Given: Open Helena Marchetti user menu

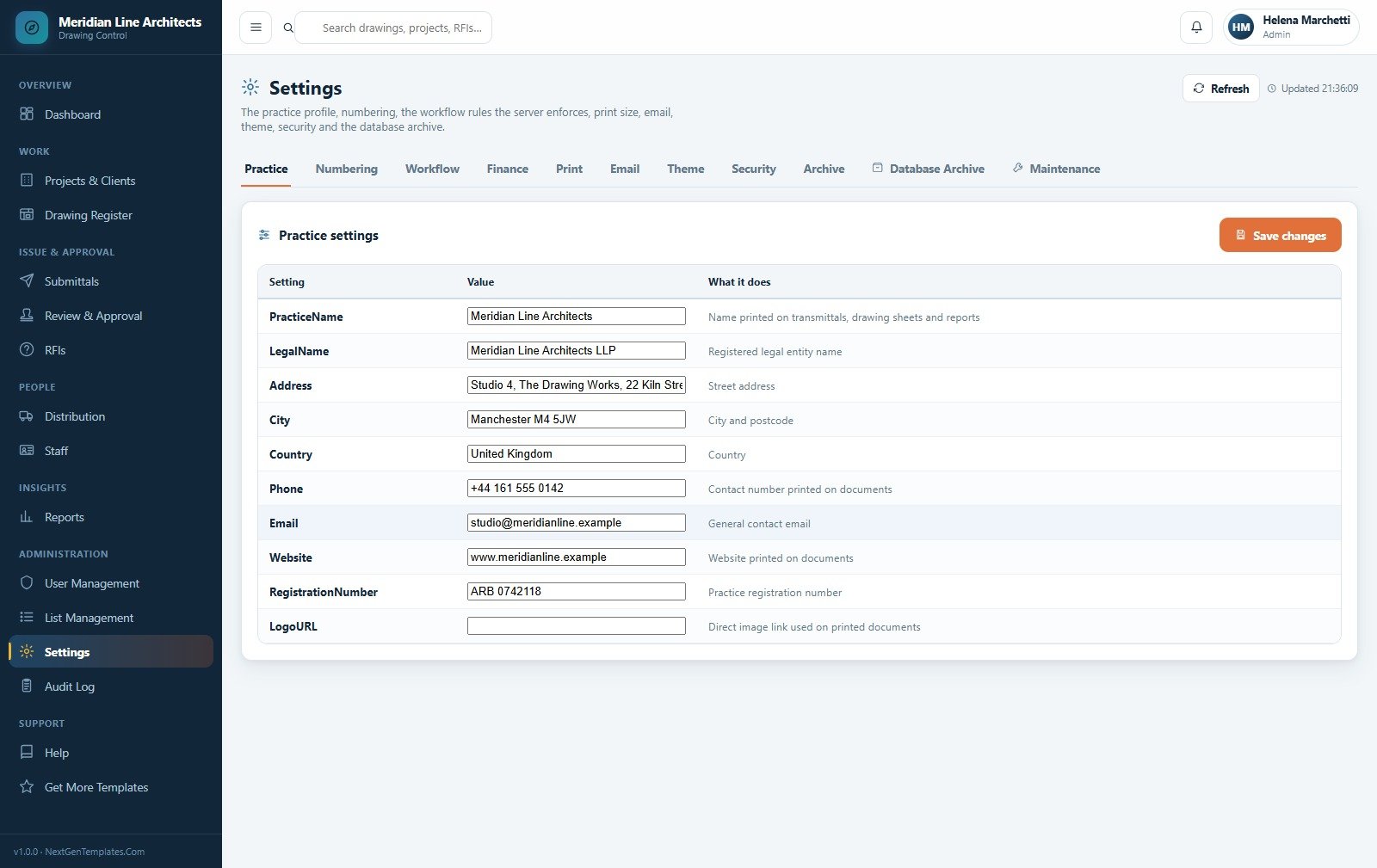Looking at the screenshot, I should click(1291, 28).
